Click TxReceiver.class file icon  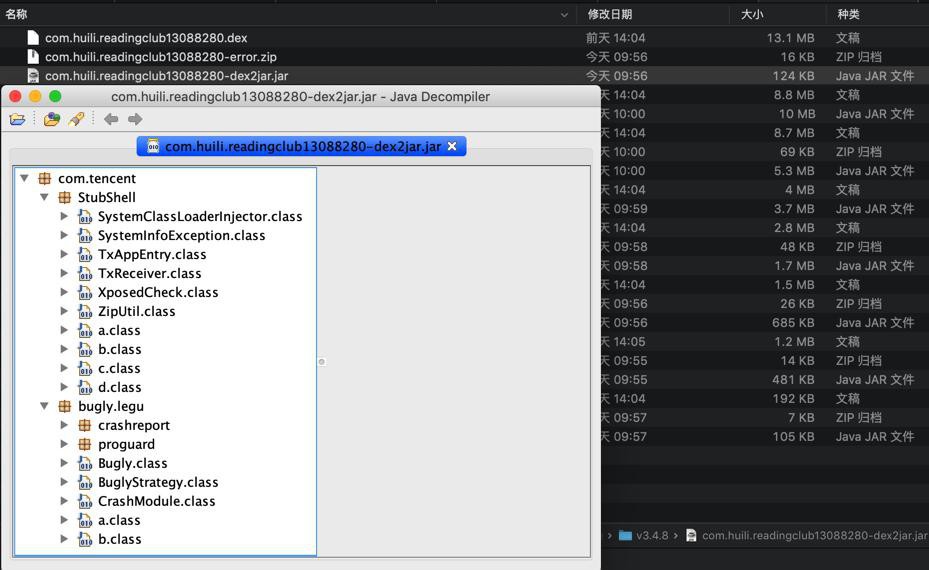coord(85,274)
